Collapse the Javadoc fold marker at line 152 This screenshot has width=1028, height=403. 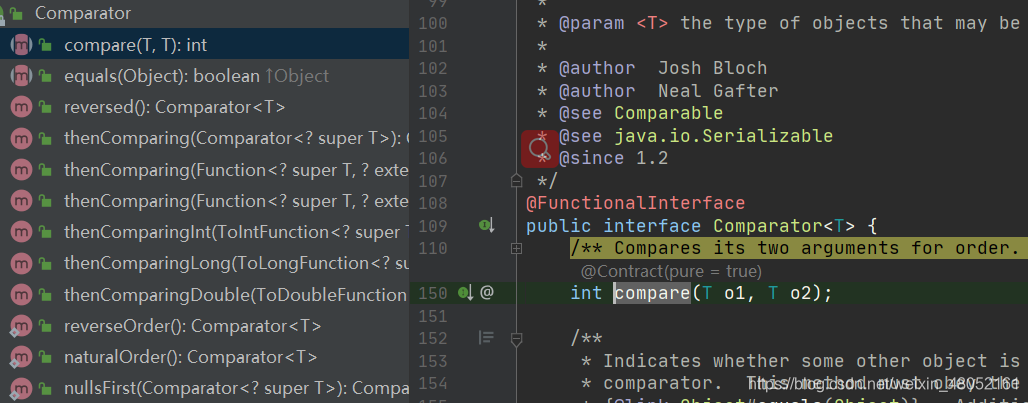tap(516, 339)
